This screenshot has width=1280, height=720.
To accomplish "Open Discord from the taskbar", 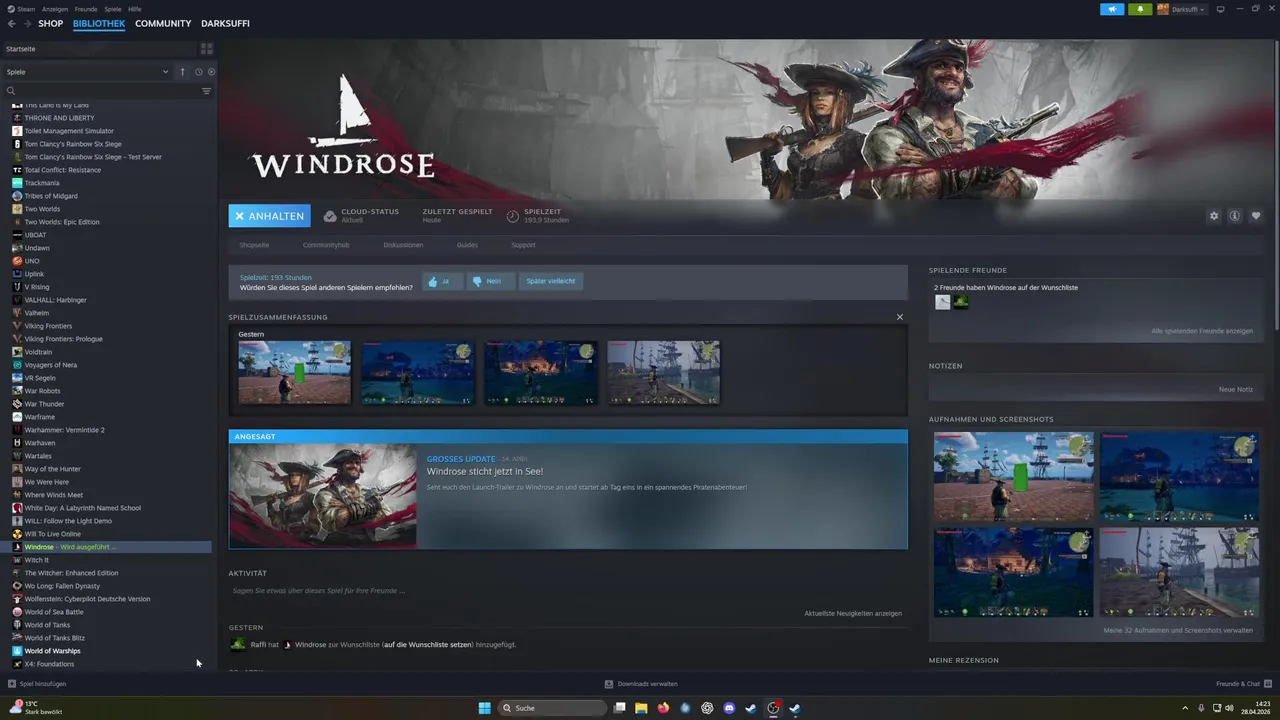I will point(729,708).
